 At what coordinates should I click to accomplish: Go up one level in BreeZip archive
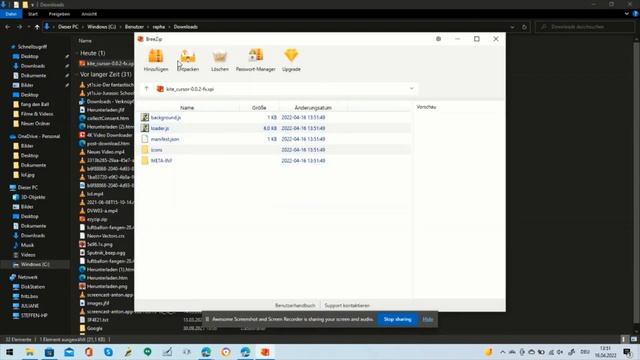[x=147, y=89]
